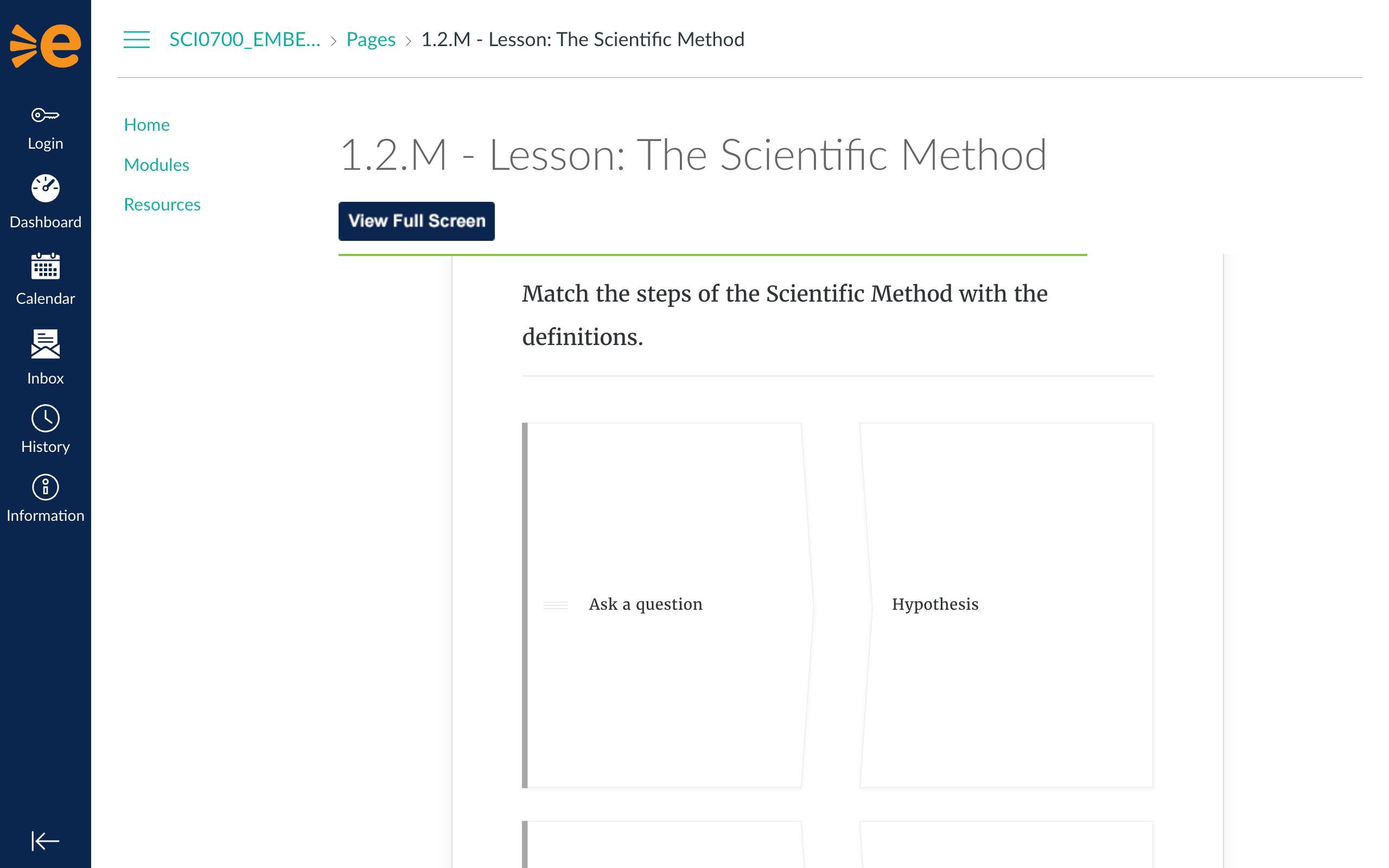Viewport: 1389px width, 868px height.
Task: Select the Ask a question card
Action: click(x=666, y=604)
